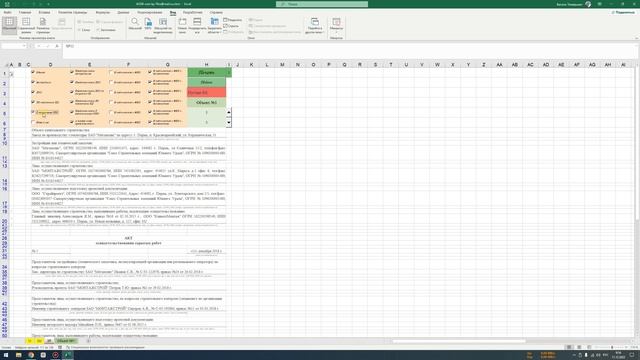Viewport: 640px width, 360px height.
Task: Adjust the zoom slider in status bar
Action: (x=611, y=347)
